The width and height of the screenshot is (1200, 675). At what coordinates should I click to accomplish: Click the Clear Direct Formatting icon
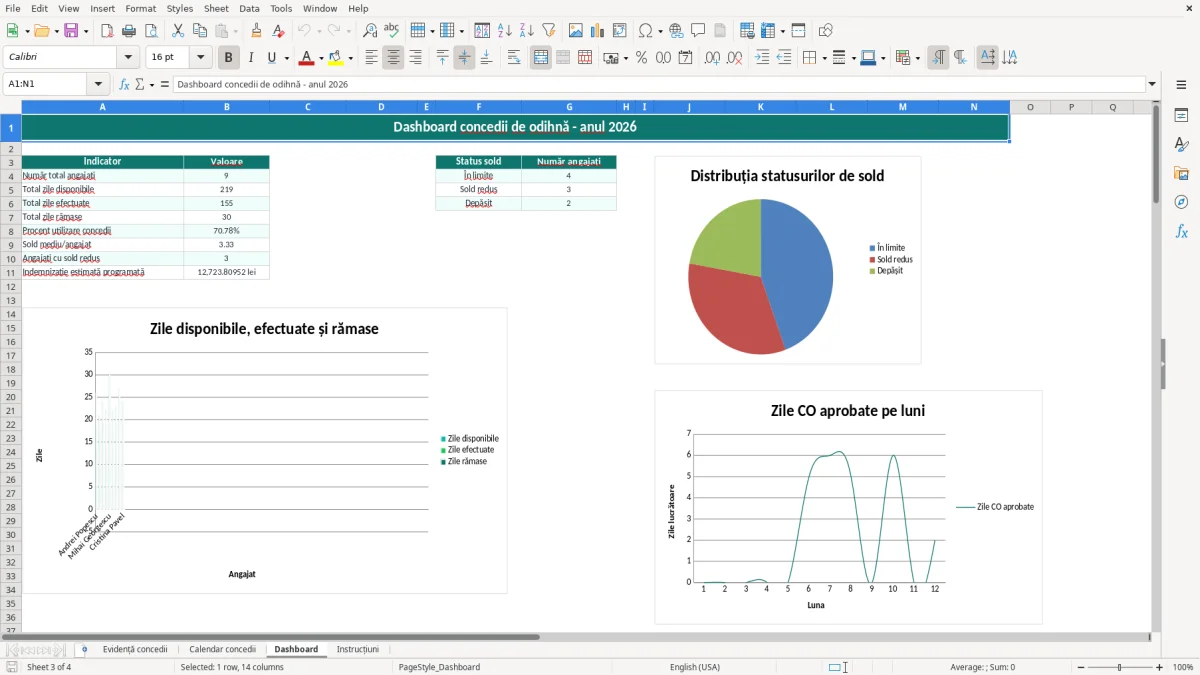(x=279, y=31)
